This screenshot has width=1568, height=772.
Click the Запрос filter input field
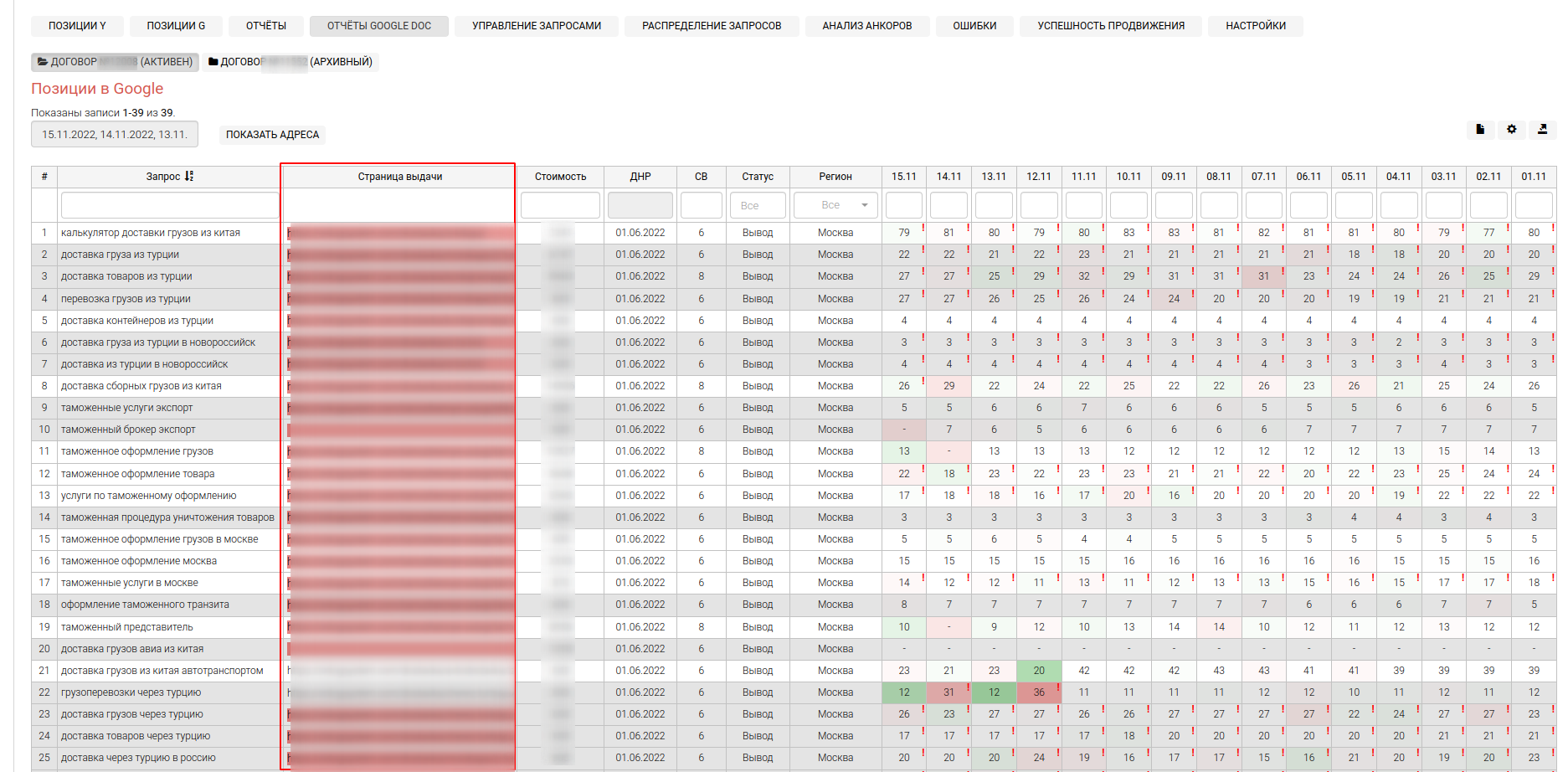pos(169,205)
